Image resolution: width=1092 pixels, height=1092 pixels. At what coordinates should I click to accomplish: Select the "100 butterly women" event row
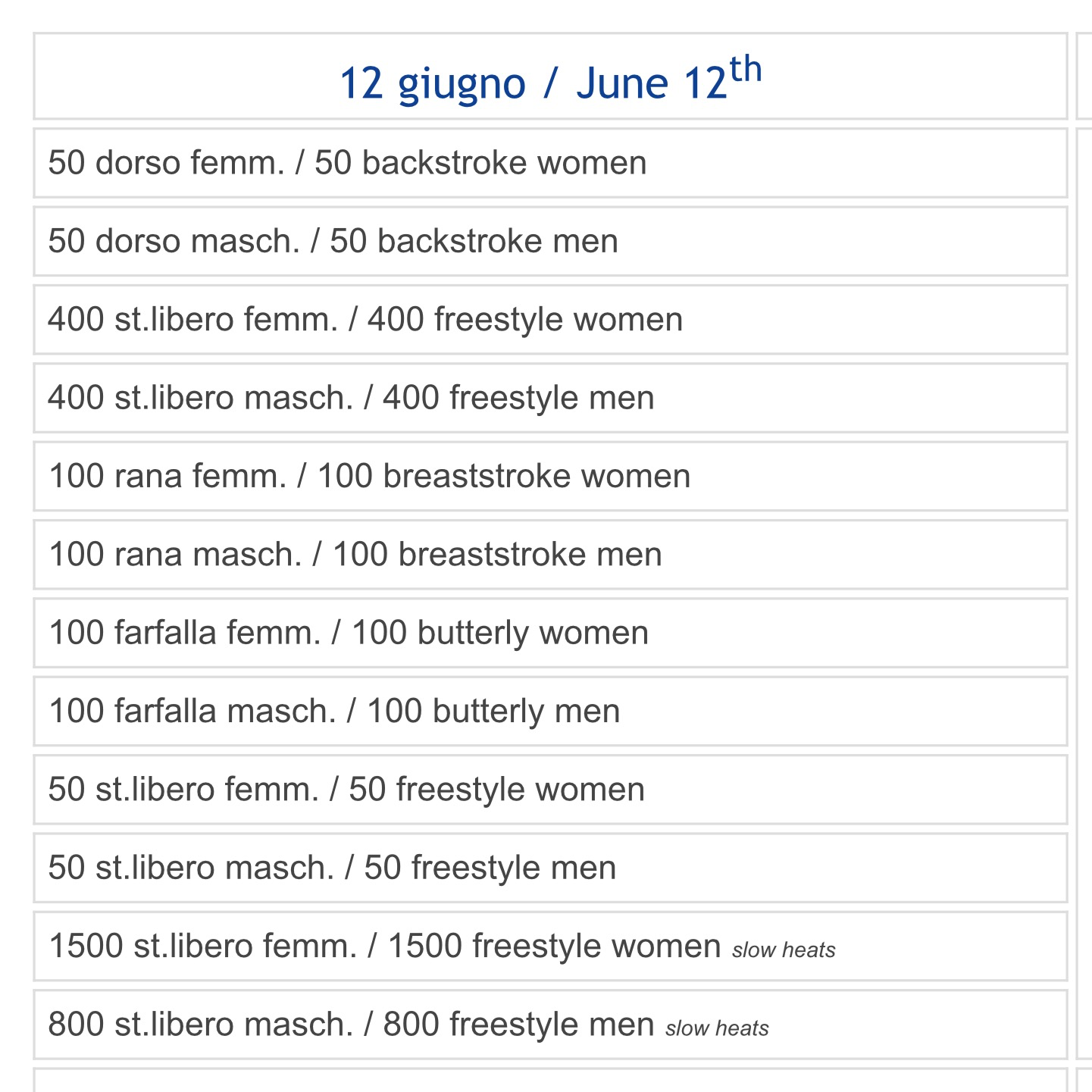click(550, 634)
